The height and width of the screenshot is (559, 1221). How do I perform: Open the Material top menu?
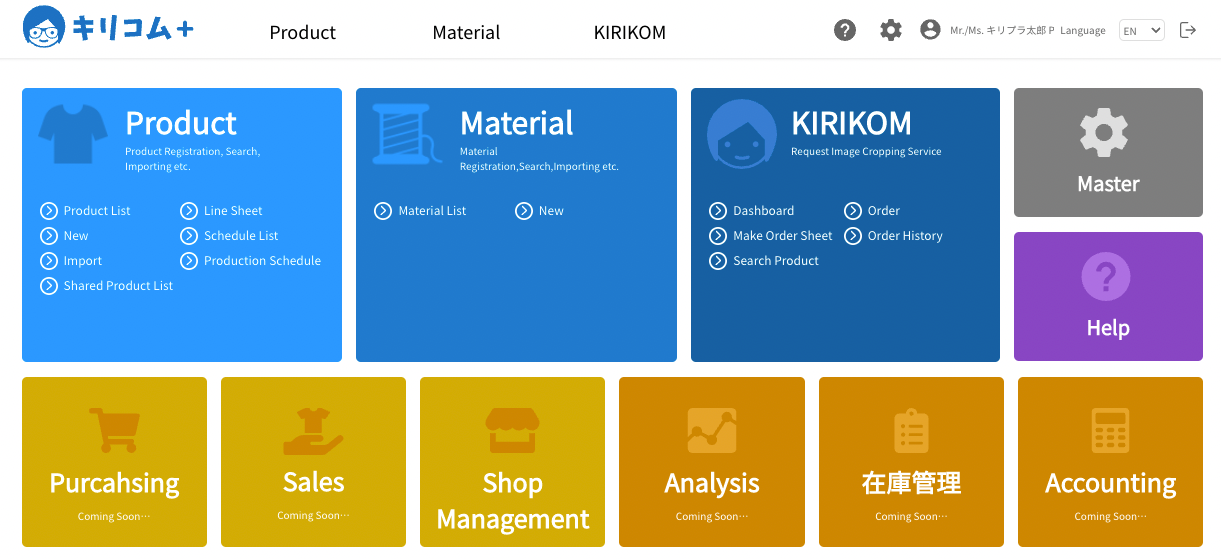pos(466,32)
